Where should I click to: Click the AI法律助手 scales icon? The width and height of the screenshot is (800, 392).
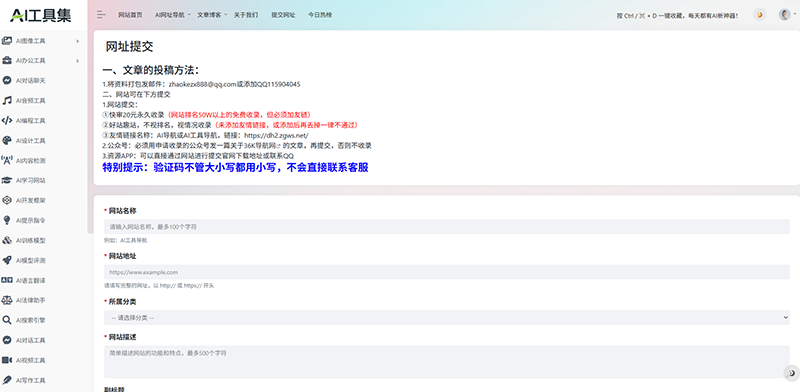[7, 300]
